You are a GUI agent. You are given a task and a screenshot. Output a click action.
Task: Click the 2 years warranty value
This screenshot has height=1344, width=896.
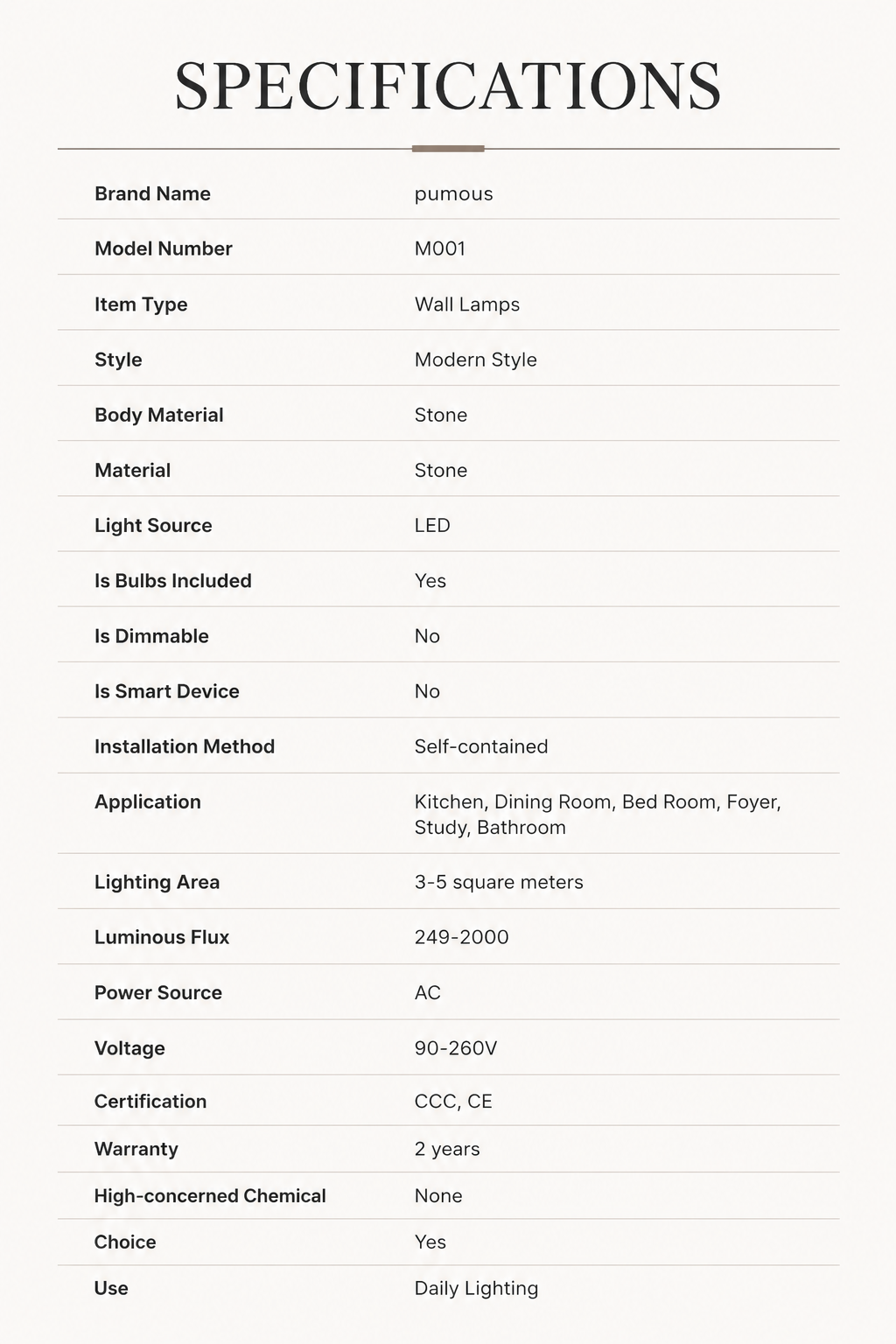447,1149
